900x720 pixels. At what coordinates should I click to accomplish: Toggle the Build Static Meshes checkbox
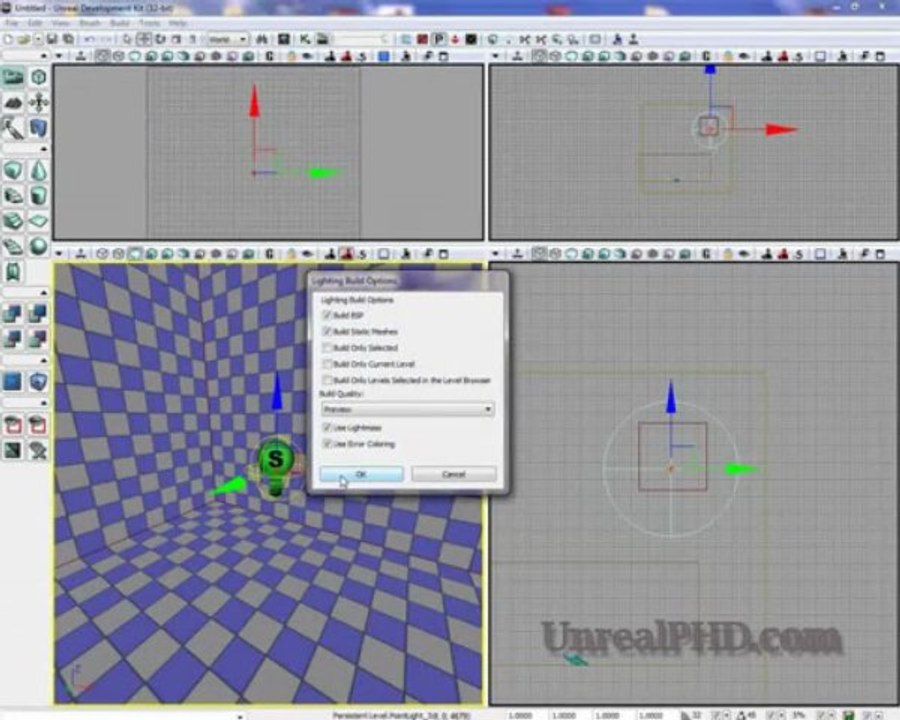327,331
